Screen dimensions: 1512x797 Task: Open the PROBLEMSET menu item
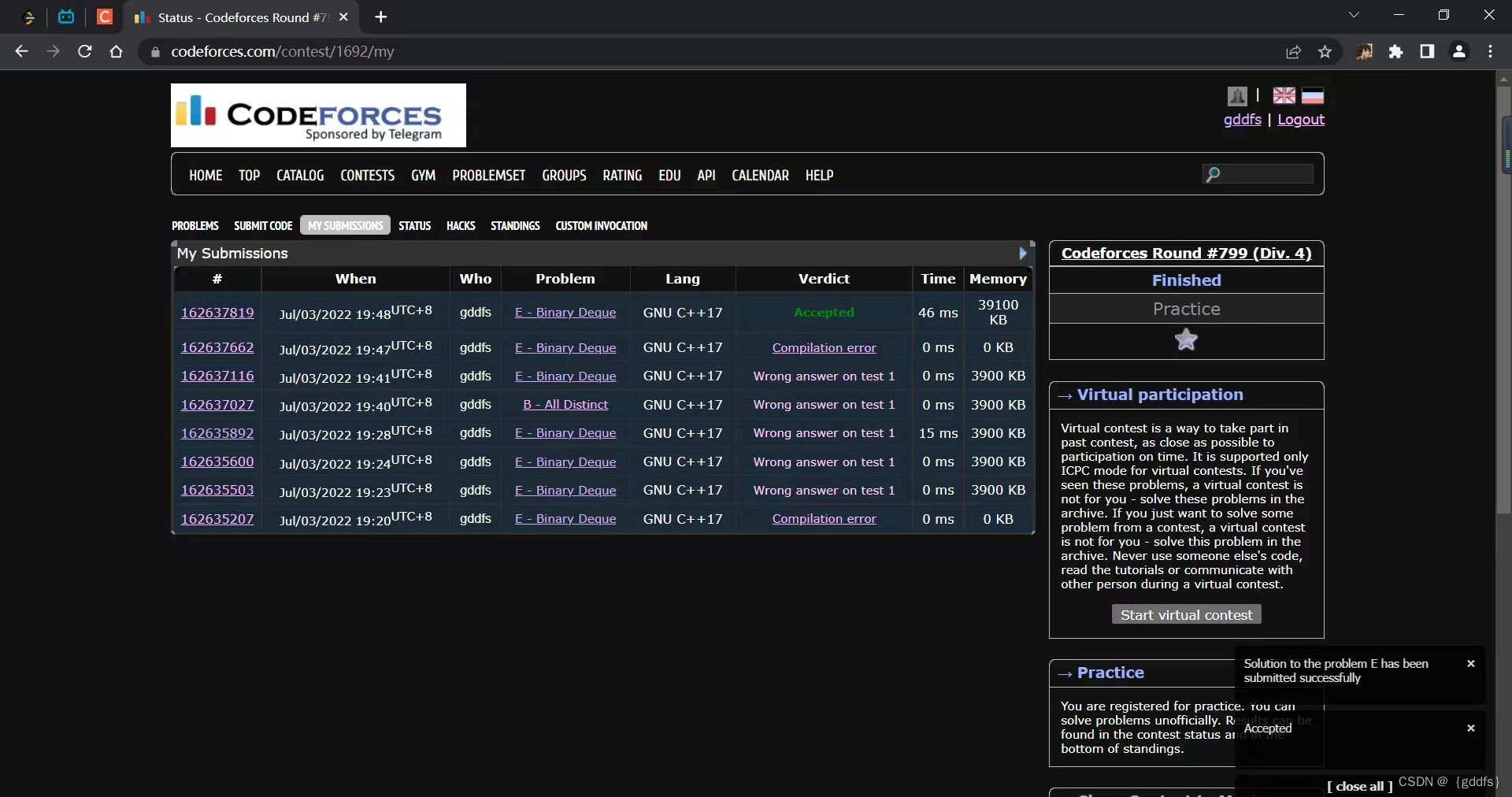coord(488,175)
